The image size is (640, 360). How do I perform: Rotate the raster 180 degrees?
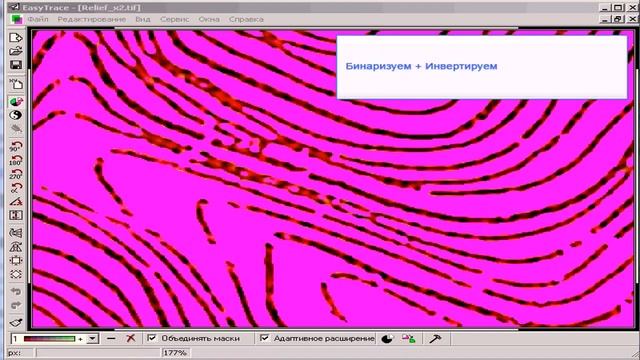tap(16, 160)
